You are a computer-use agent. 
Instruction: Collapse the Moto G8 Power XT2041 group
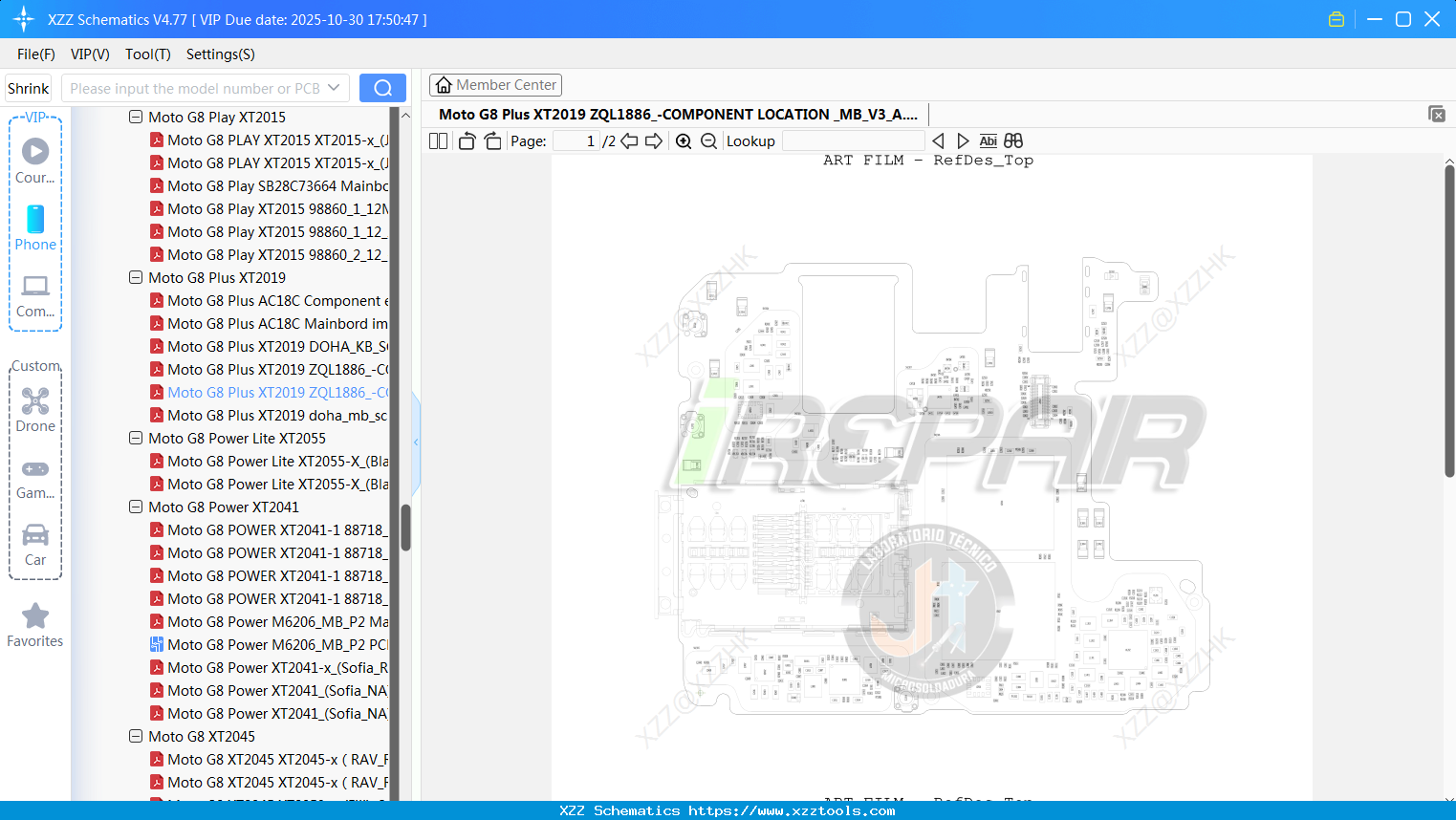click(x=135, y=507)
